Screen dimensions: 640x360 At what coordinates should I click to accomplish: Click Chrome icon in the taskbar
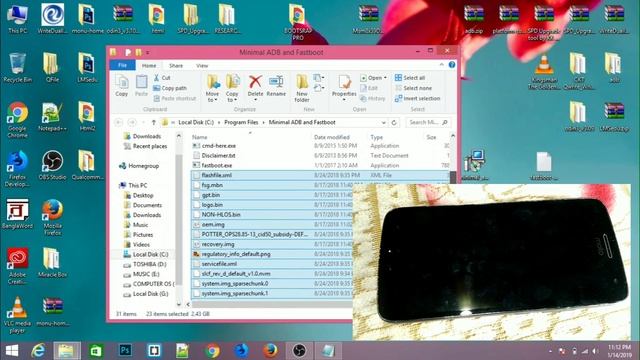pyautogui.click(x=212, y=351)
